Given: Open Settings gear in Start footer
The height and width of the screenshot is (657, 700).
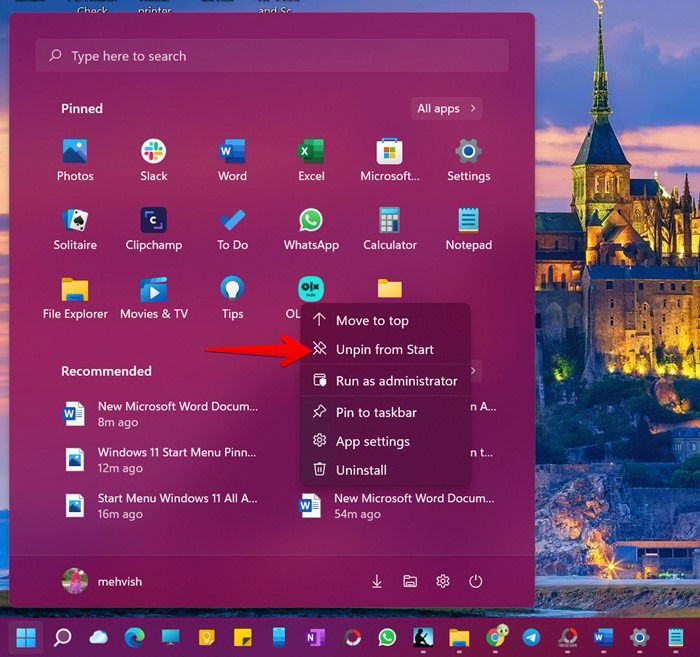Looking at the screenshot, I should pyautogui.click(x=442, y=581).
